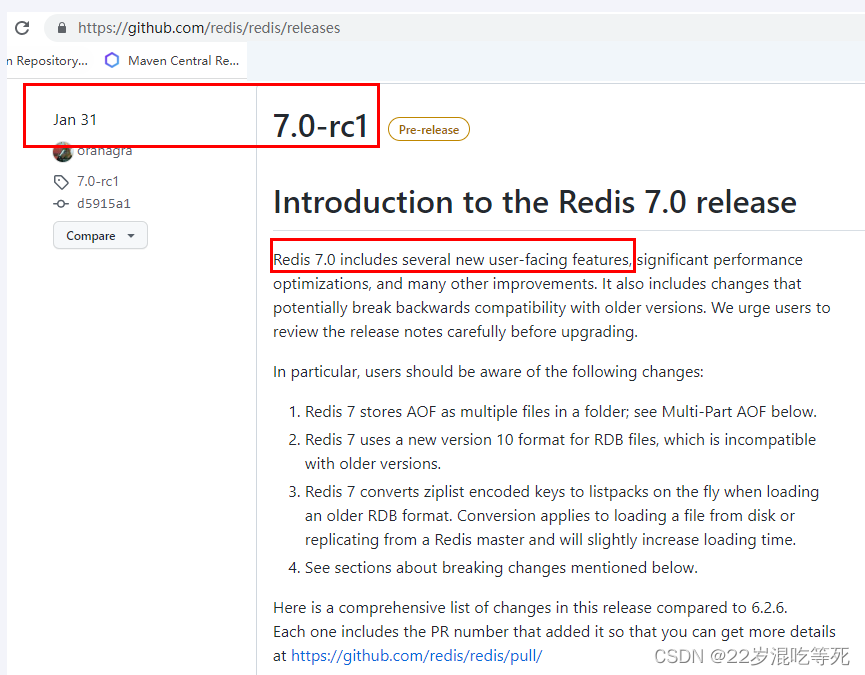Open the 7.0-rc1 release title

pyautogui.click(x=321, y=126)
